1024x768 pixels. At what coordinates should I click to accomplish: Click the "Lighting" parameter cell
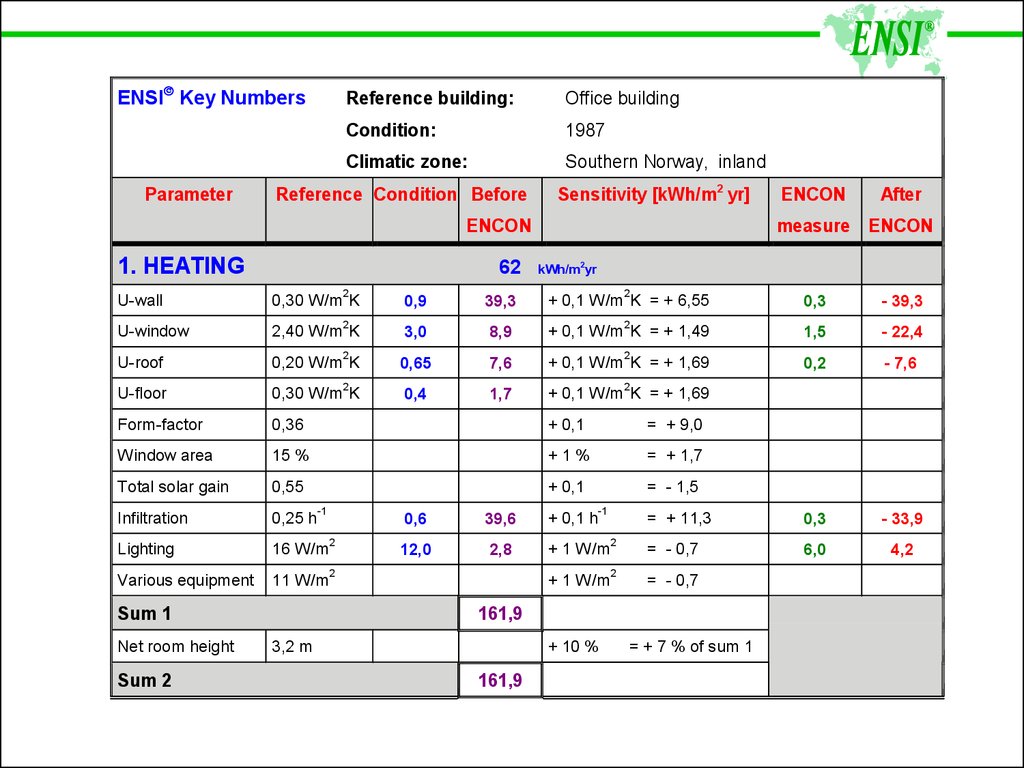click(x=189, y=549)
